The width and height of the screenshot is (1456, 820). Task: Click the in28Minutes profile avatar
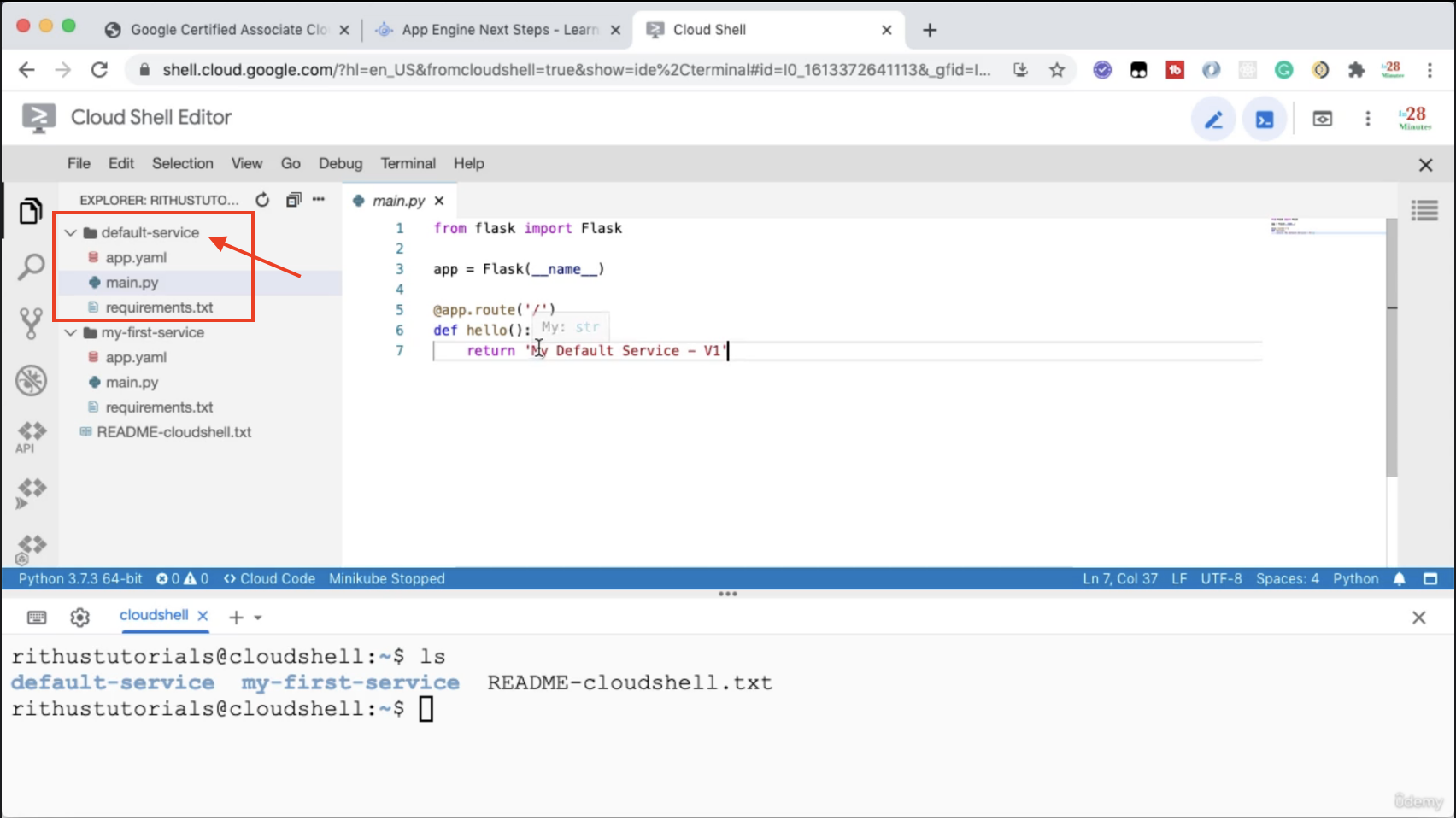[1414, 118]
